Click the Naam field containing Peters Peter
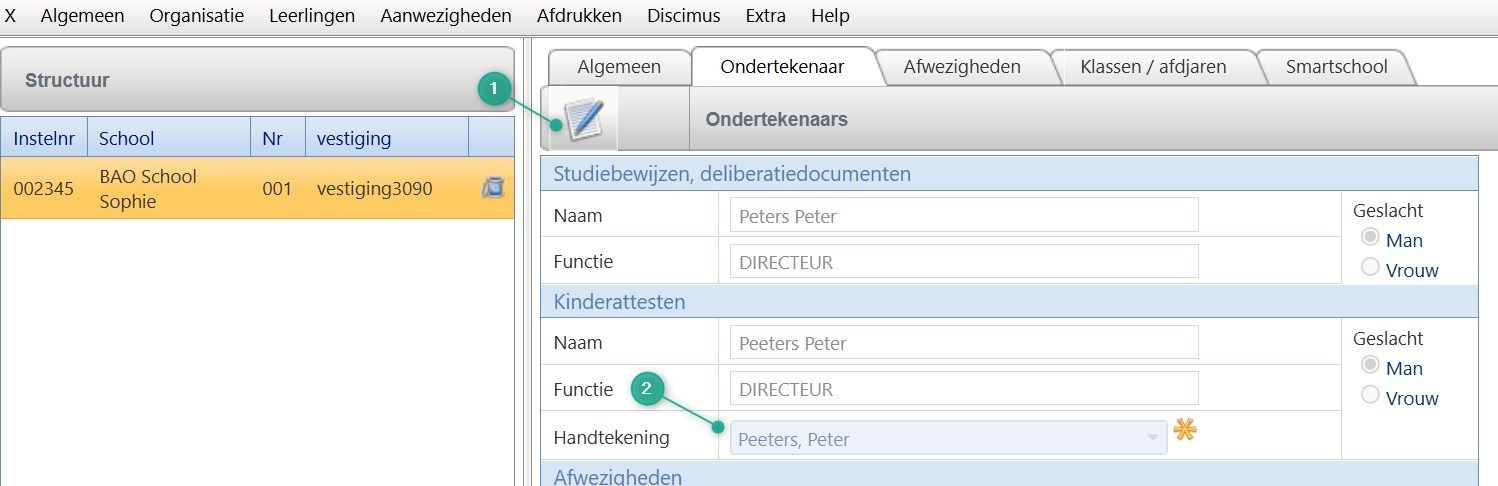The width and height of the screenshot is (1498, 486). 963,215
